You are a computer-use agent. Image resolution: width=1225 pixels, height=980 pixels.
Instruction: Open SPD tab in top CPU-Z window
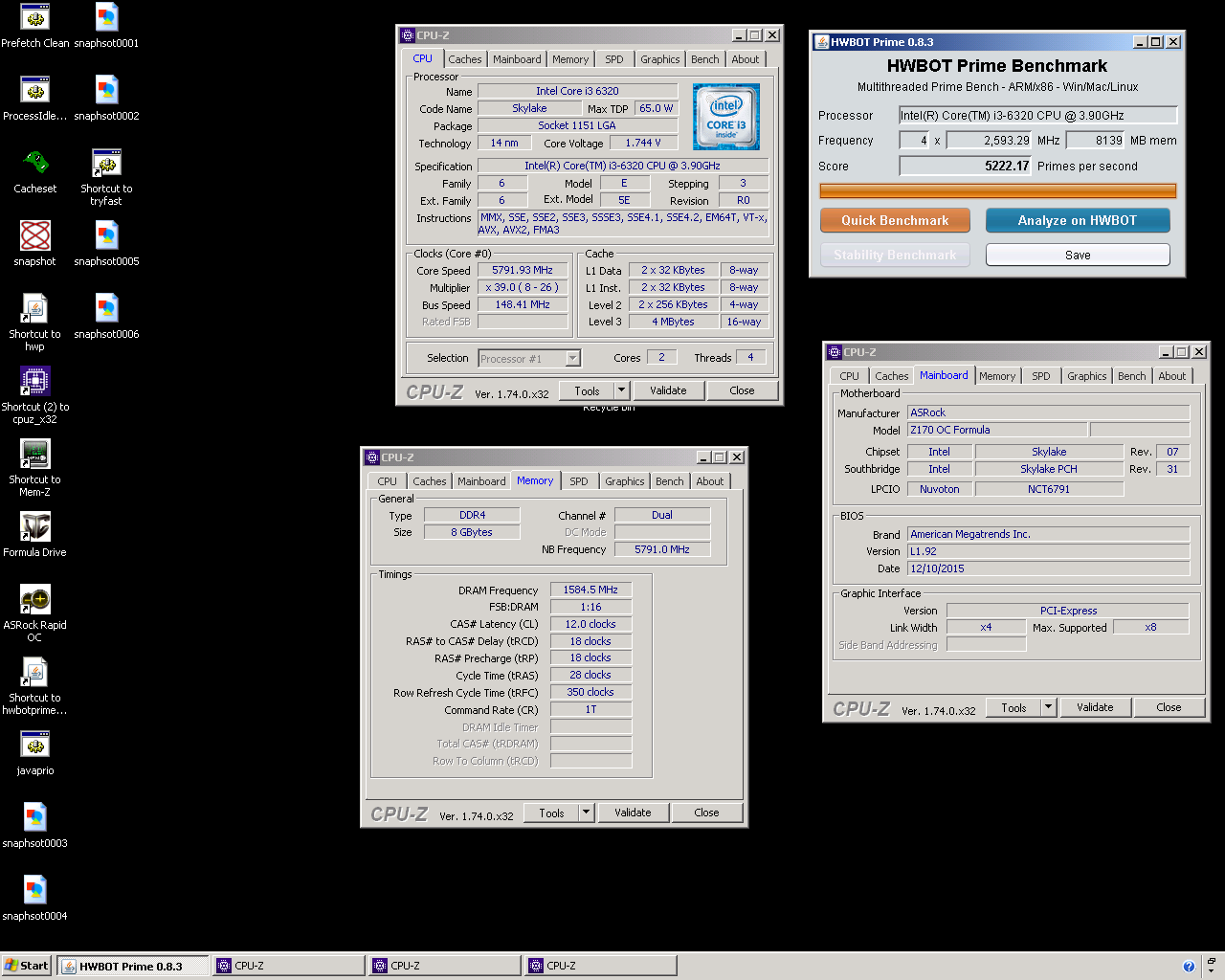click(614, 59)
